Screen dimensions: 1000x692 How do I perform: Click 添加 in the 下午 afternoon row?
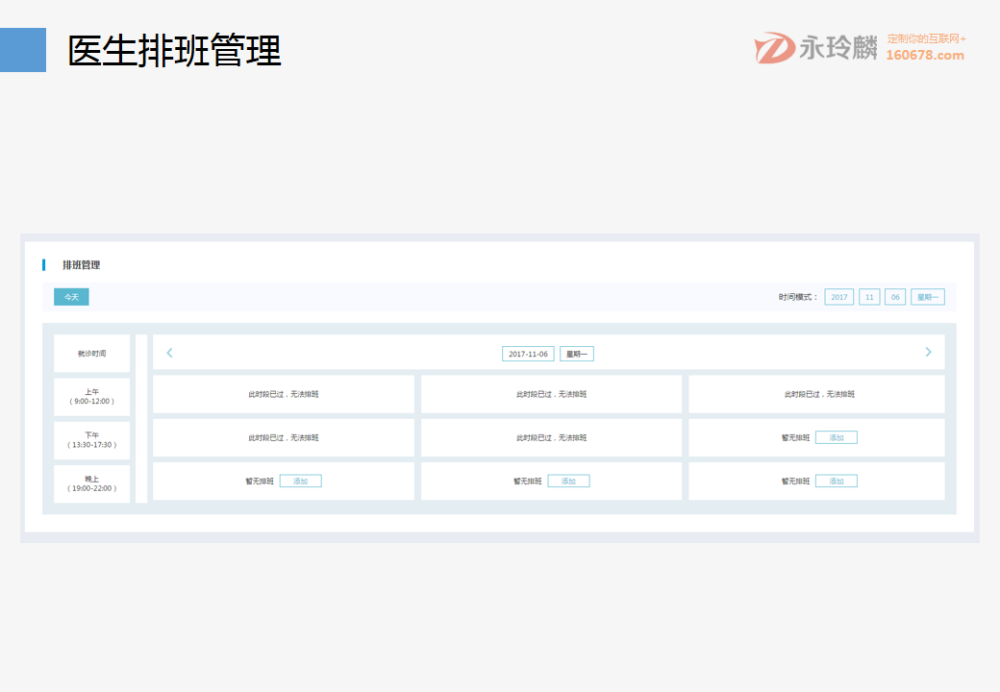[x=836, y=438]
